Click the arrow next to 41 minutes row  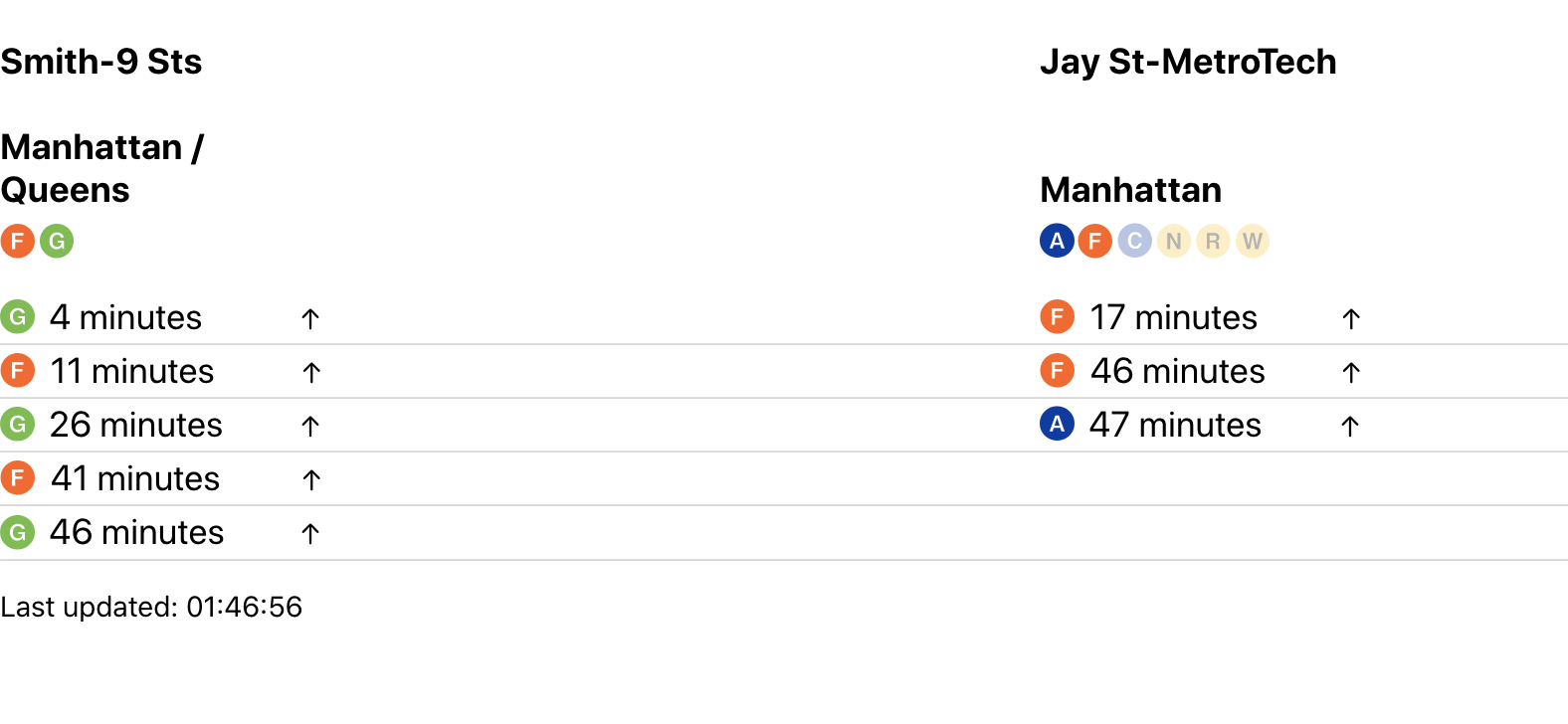[x=309, y=479]
